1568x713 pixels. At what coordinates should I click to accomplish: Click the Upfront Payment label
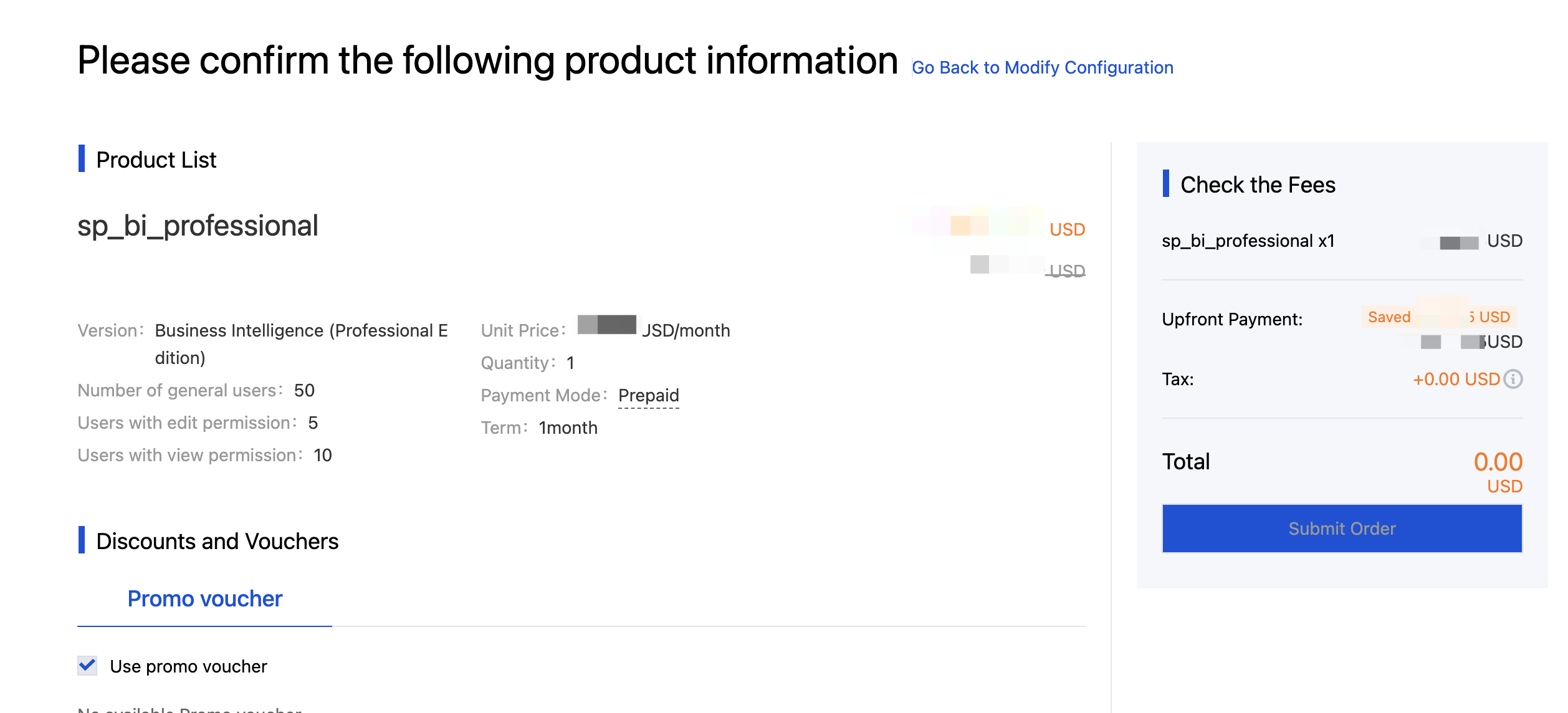tap(1232, 319)
